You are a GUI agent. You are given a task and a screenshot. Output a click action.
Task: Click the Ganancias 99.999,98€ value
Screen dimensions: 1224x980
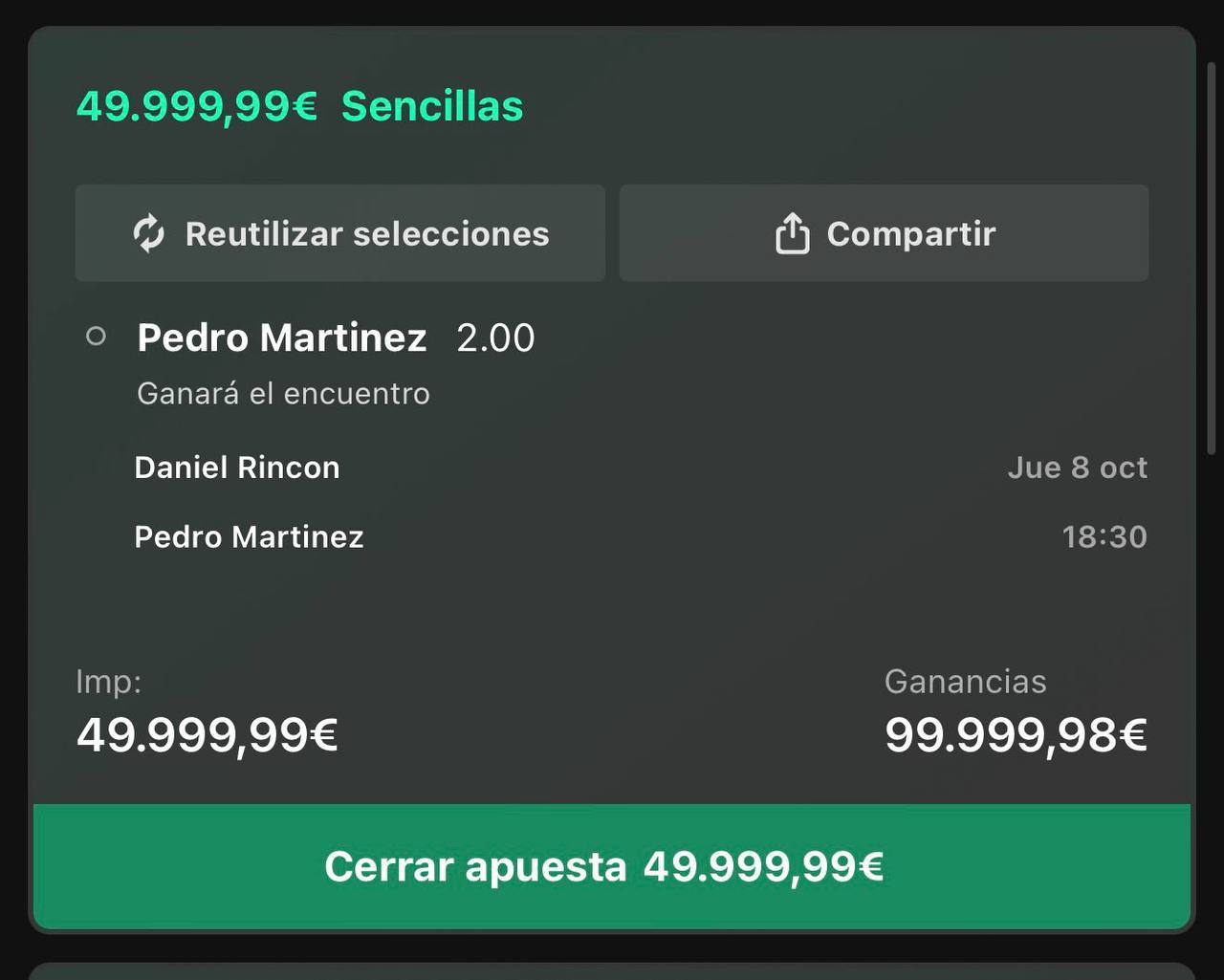(1016, 735)
